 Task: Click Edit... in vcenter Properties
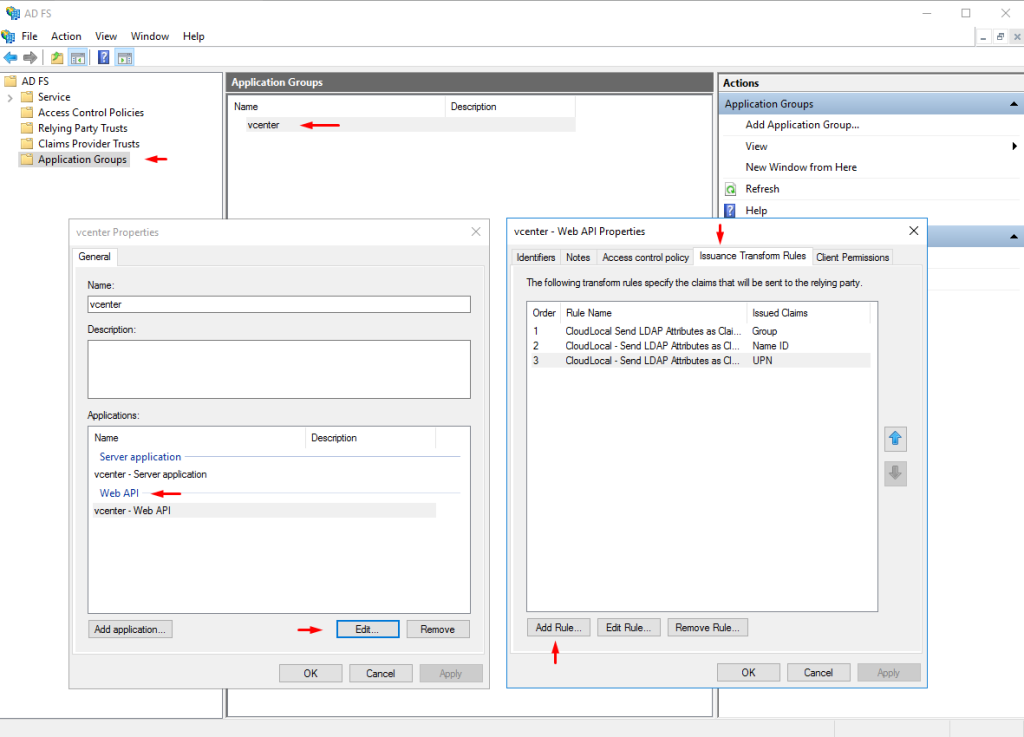[x=368, y=629]
